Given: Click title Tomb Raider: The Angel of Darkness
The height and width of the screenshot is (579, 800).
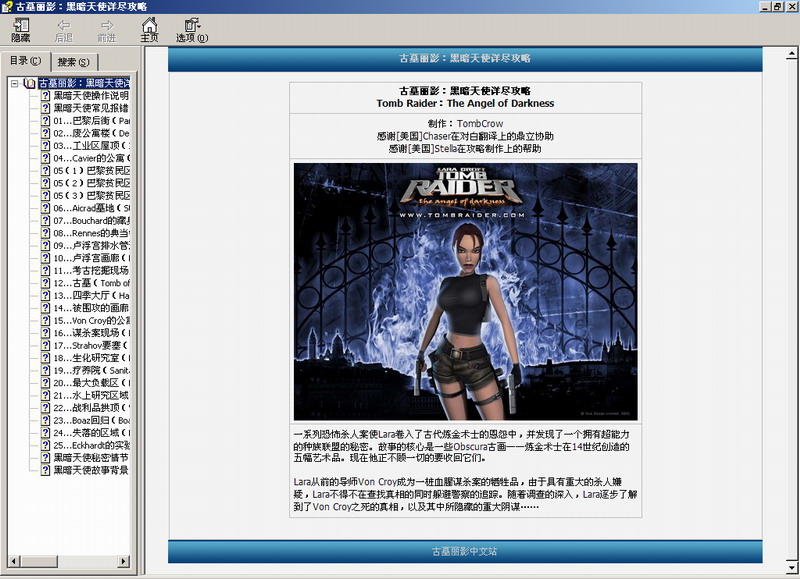Looking at the screenshot, I should click(465, 103).
